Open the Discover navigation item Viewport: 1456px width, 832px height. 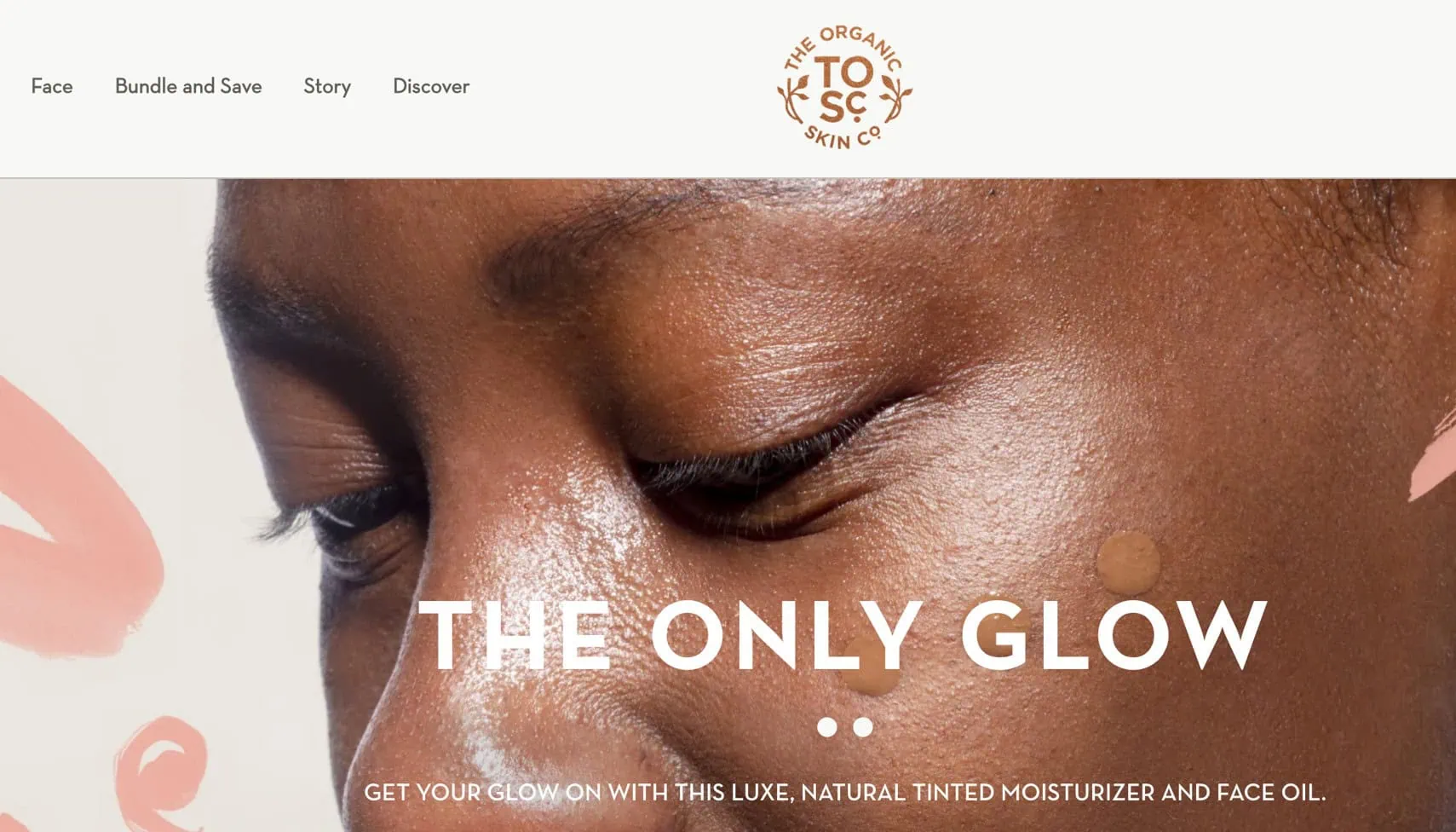coord(431,86)
